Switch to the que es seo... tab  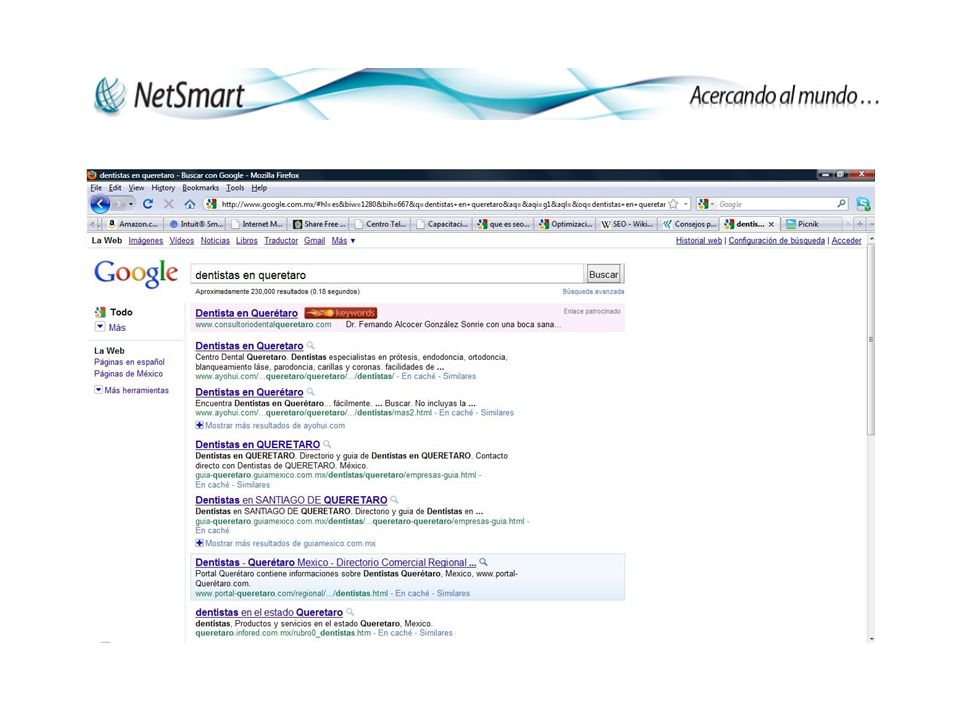point(504,224)
